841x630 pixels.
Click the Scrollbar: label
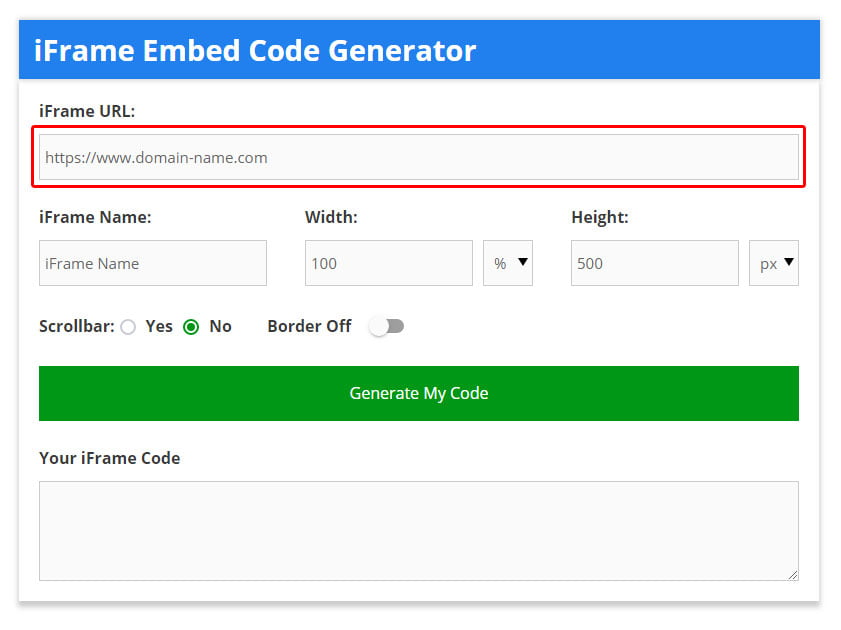[x=77, y=326]
